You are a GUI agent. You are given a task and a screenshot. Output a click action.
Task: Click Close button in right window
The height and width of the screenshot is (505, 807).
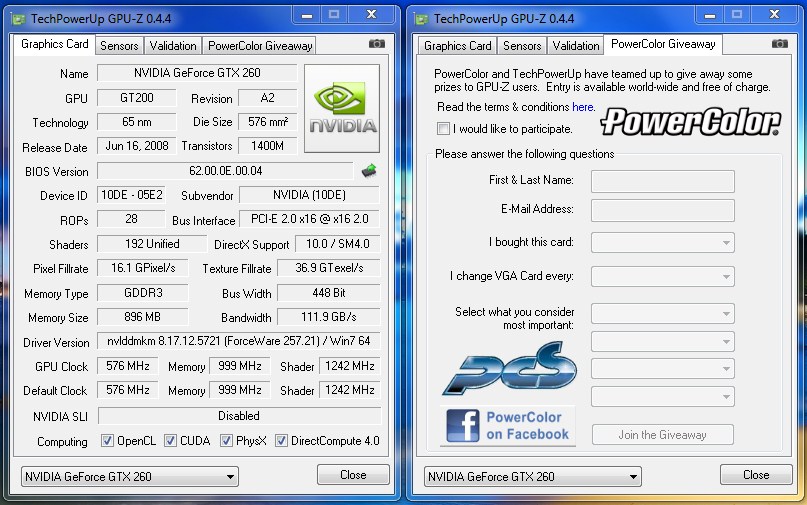click(x=756, y=475)
